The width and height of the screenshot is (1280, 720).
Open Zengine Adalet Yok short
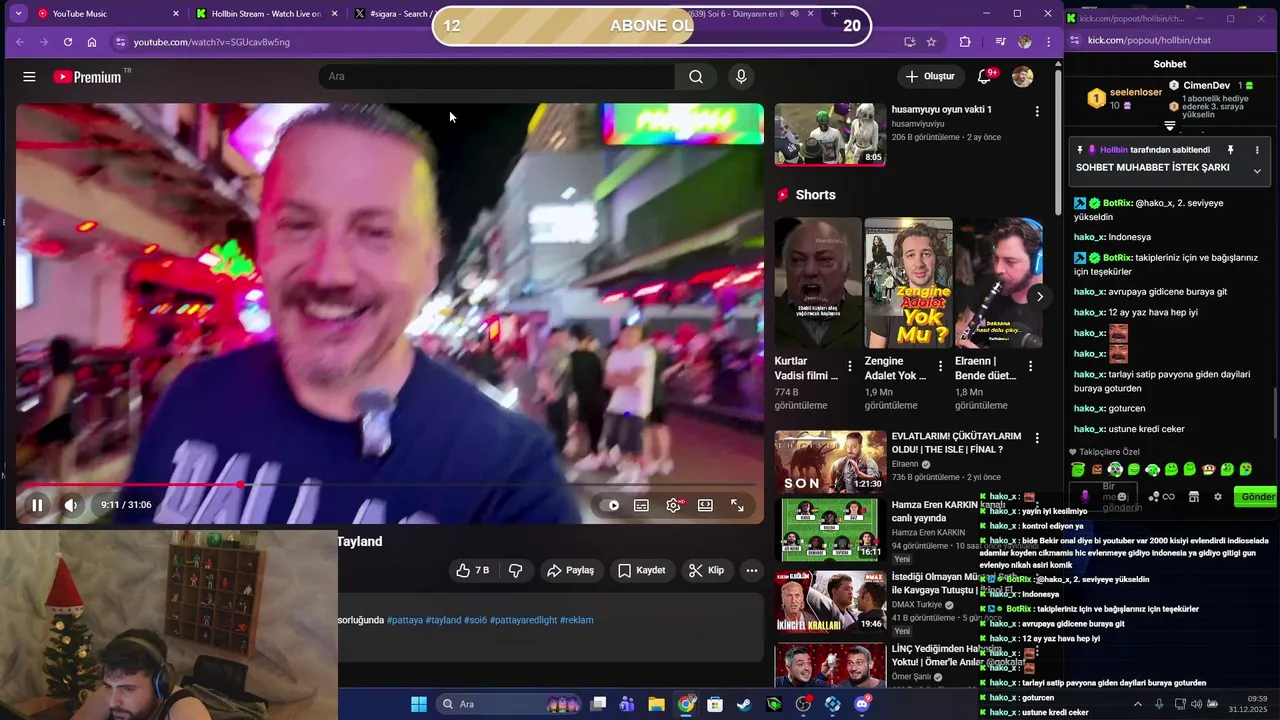point(908,283)
